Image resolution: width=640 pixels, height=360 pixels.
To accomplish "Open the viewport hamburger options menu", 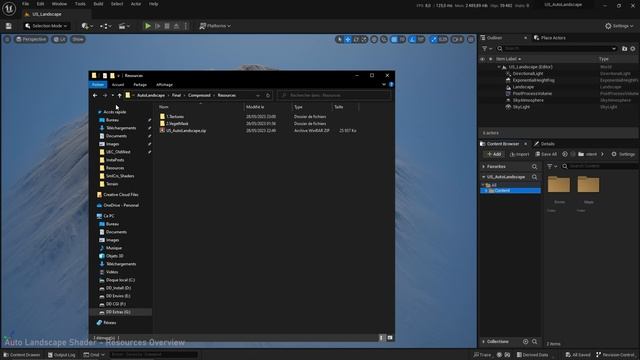I will pos(7,40).
